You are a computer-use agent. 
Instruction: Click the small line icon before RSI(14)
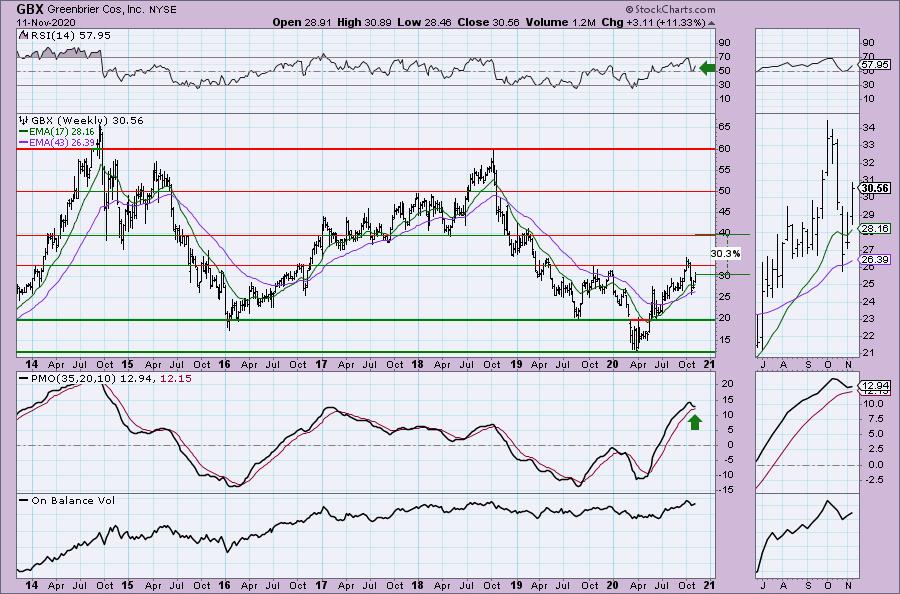coord(23,35)
